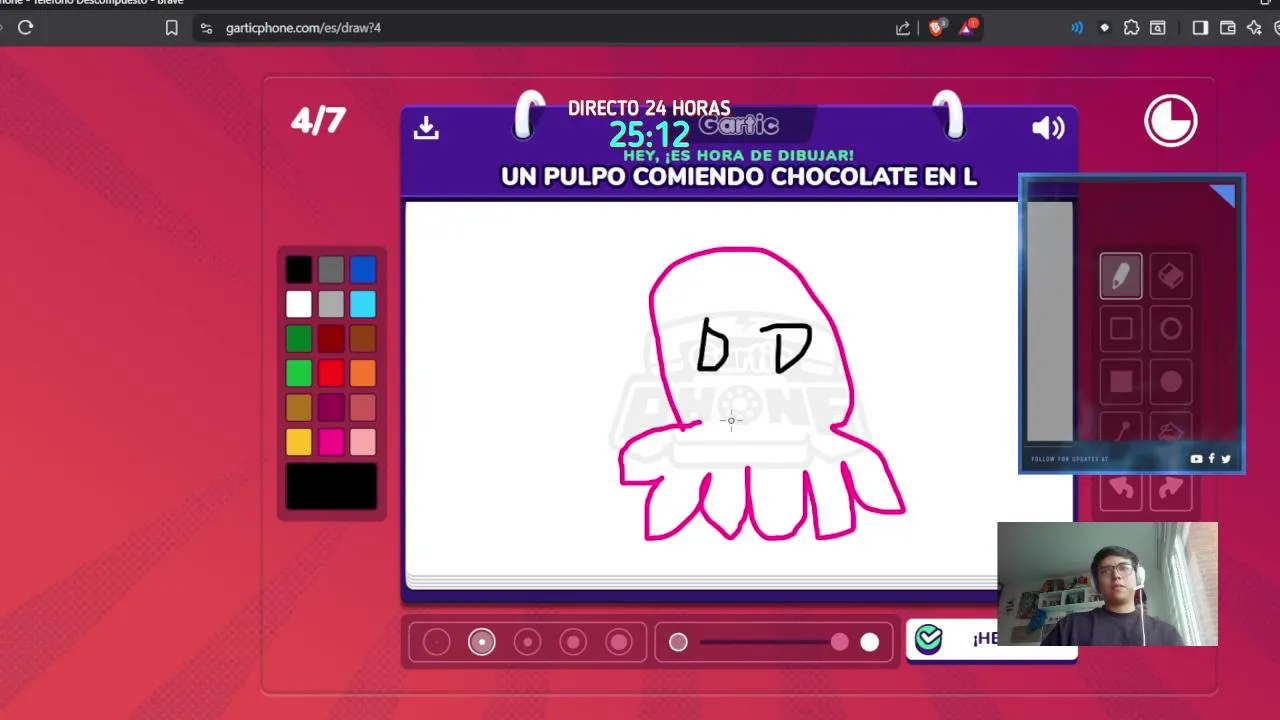Pick the dark red color swatch

click(331, 338)
